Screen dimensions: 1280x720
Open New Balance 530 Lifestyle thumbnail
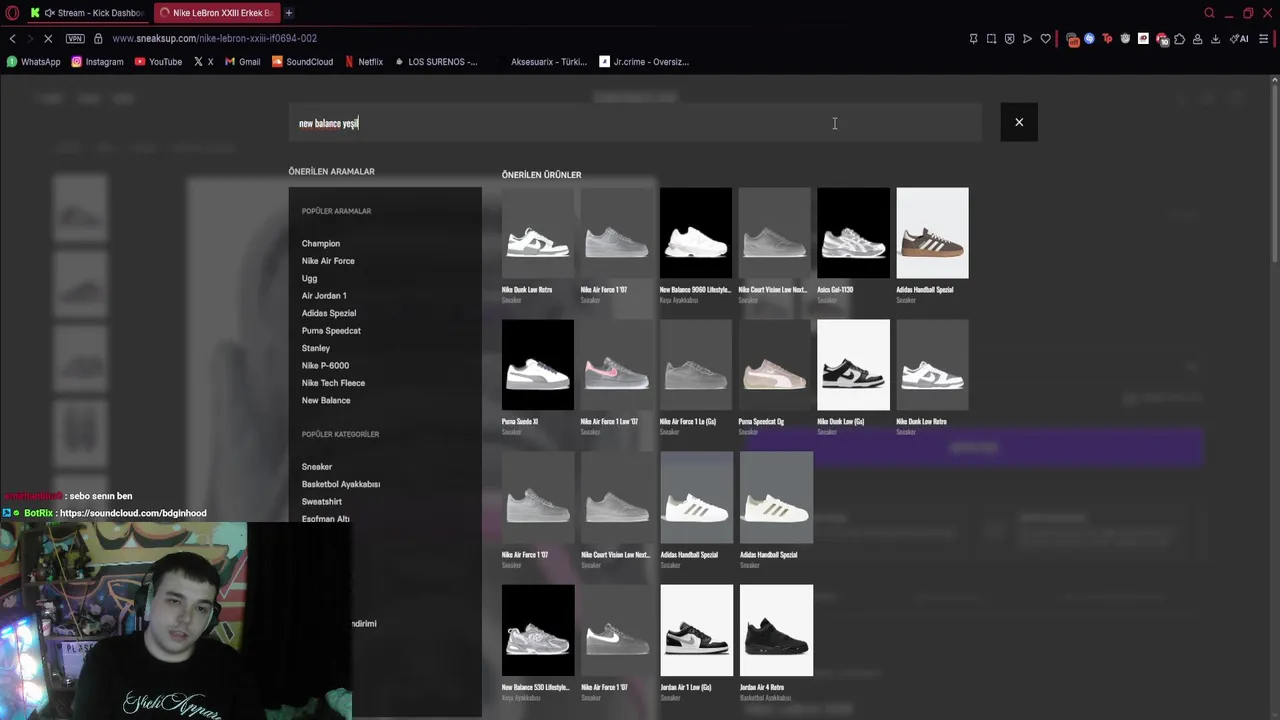pos(538,631)
